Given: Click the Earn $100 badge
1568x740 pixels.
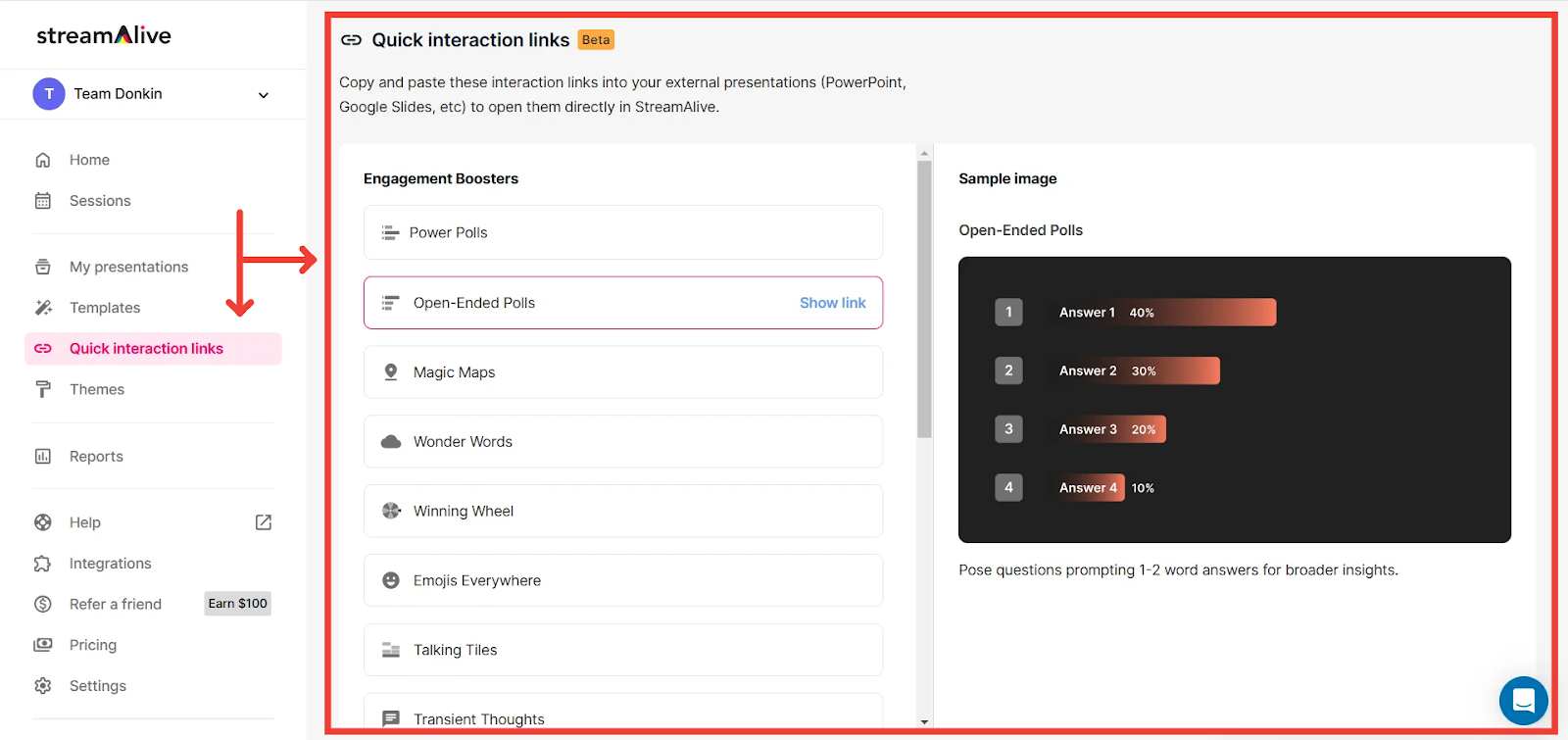Looking at the screenshot, I should pos(237,604).
